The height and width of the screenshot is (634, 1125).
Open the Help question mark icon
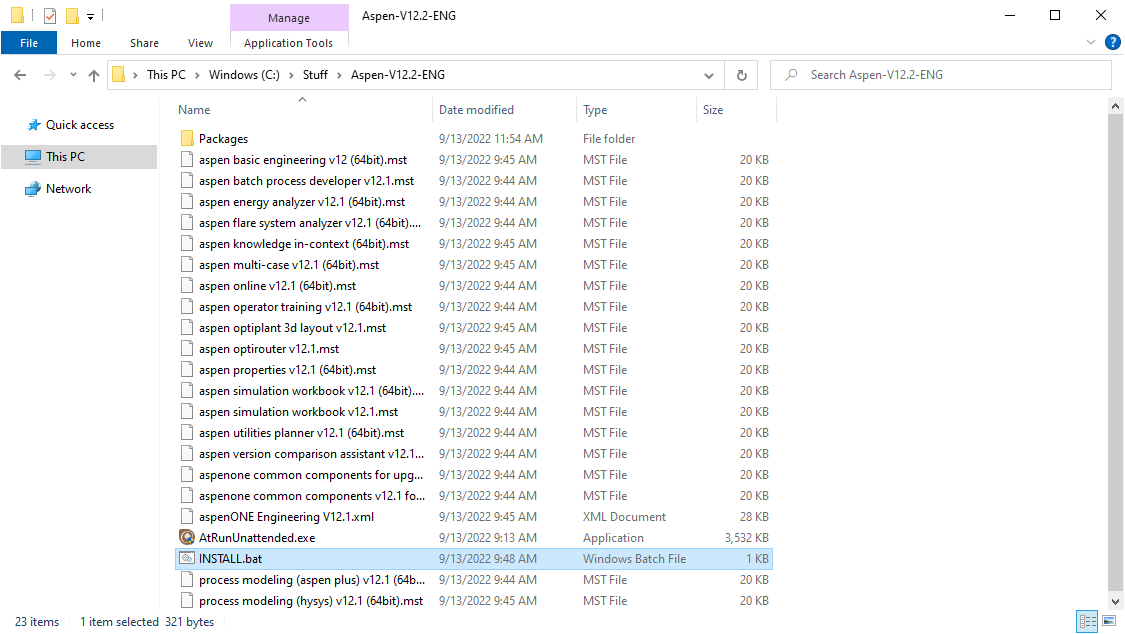[1112, 43]
